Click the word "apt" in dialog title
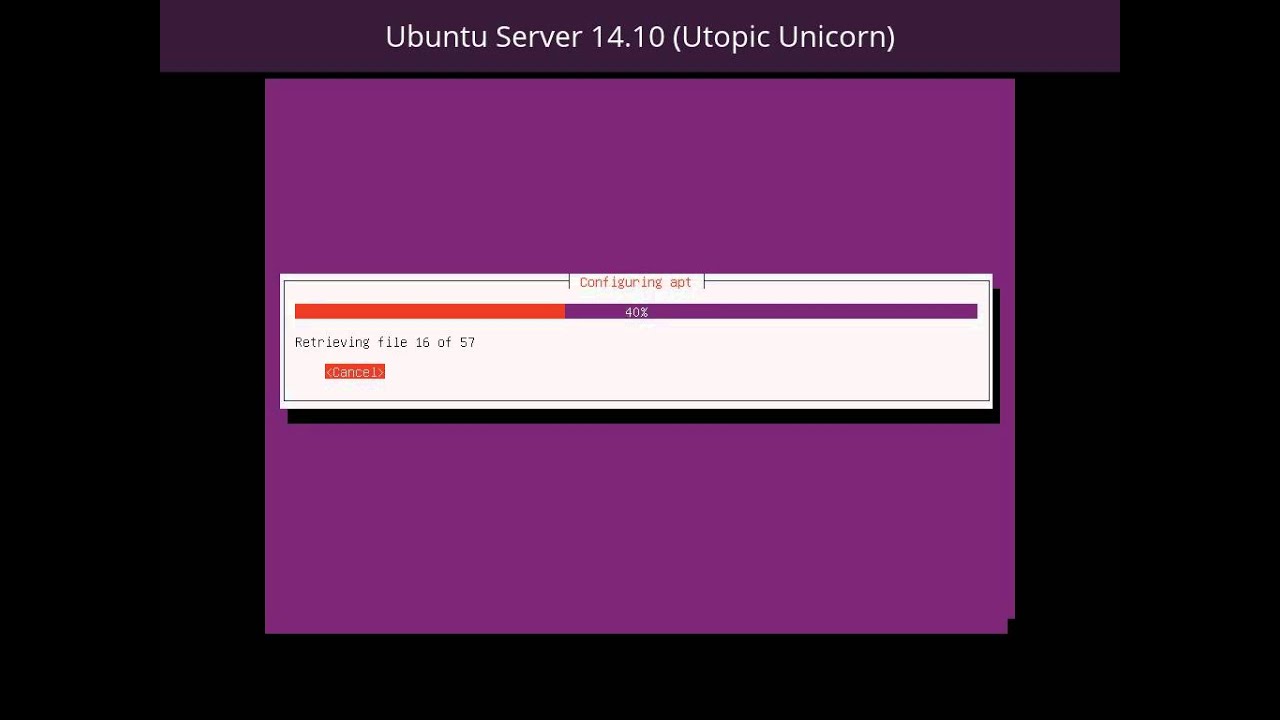Image resolution: width=1280 pixels, height=720 pixels. 681,282
